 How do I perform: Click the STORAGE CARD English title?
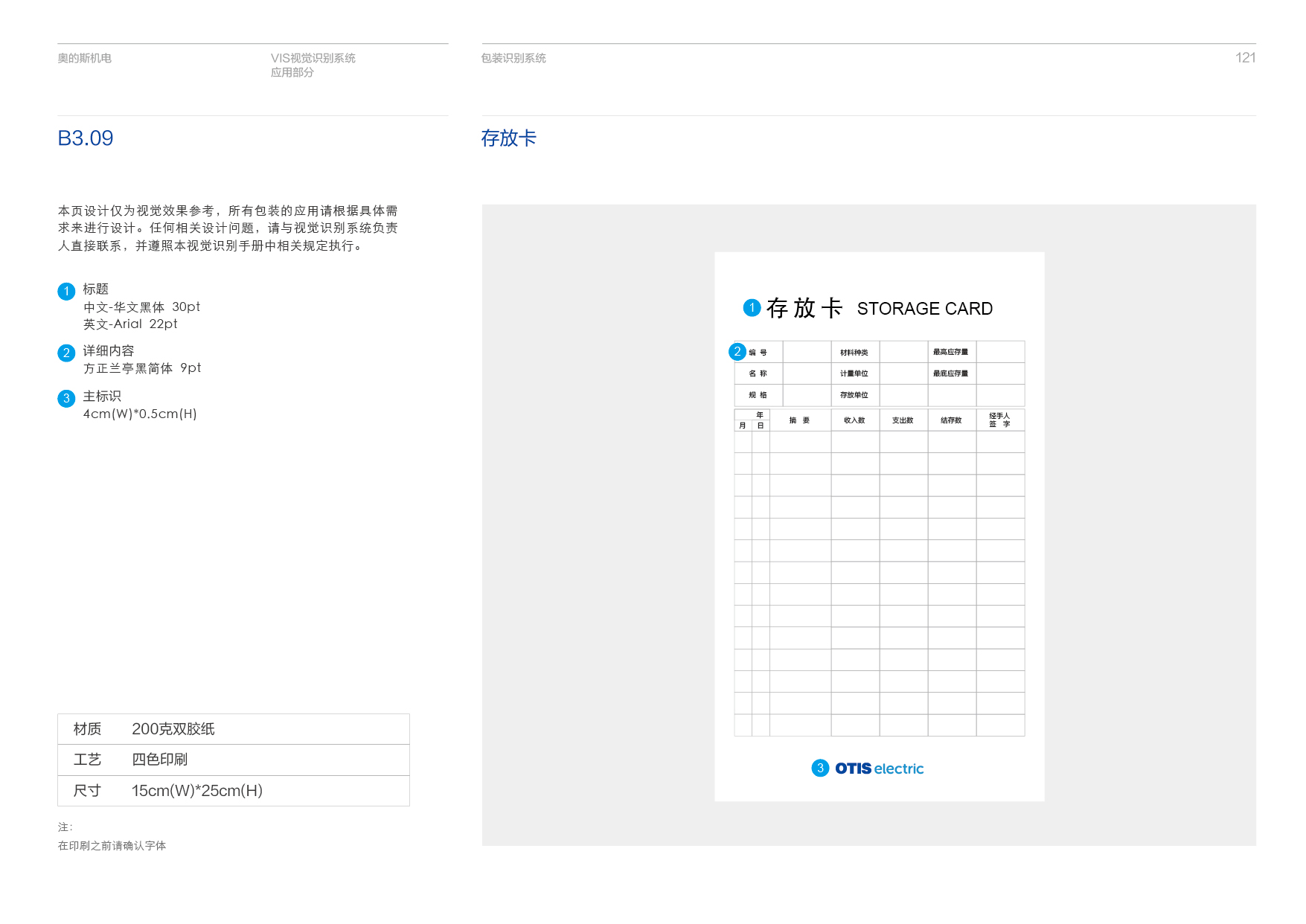click(924, 309)
